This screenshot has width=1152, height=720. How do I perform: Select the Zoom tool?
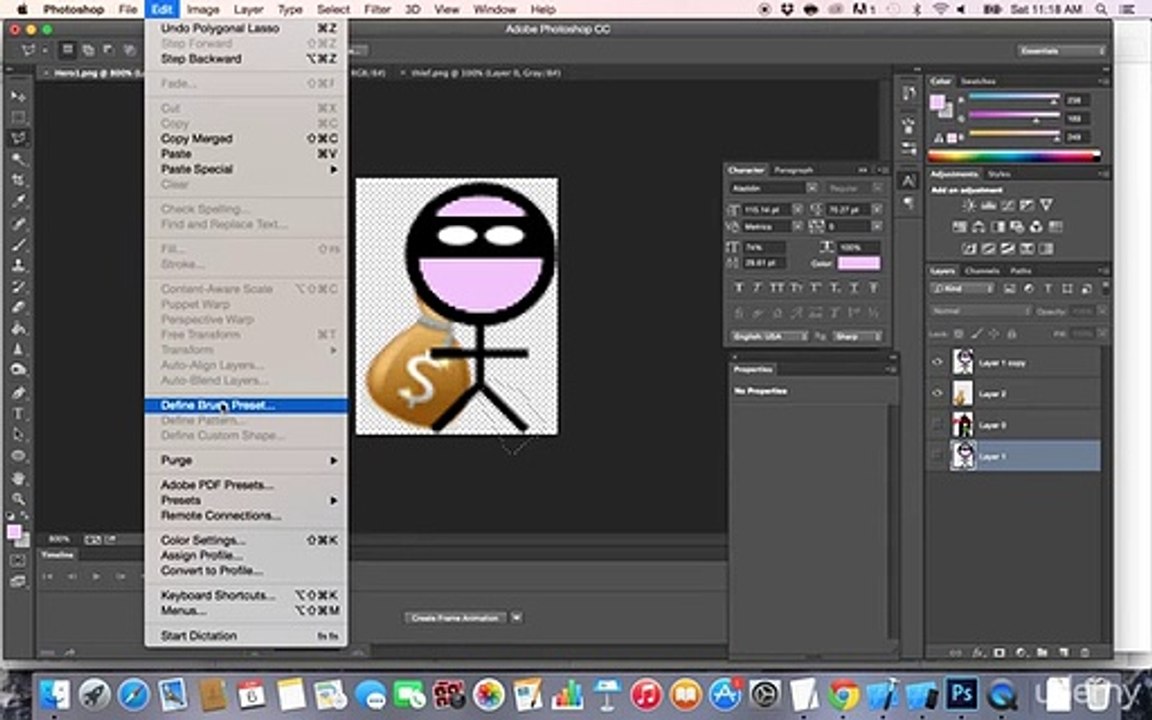tap(18, 500)
